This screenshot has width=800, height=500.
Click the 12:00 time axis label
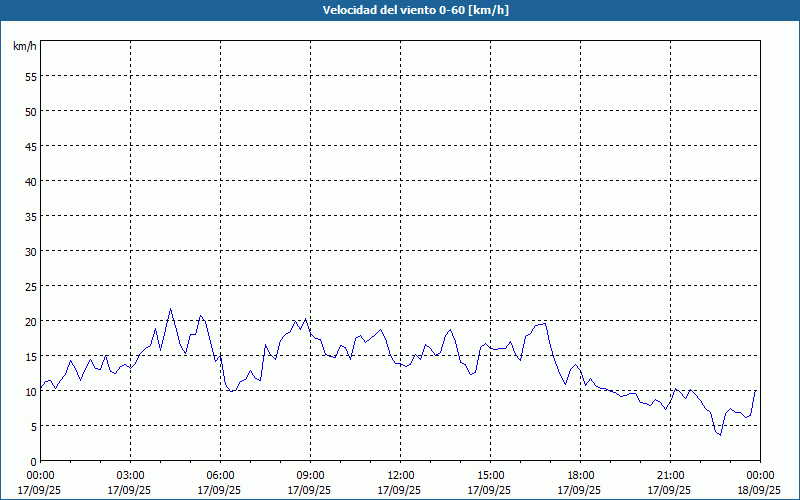(401, 475)
